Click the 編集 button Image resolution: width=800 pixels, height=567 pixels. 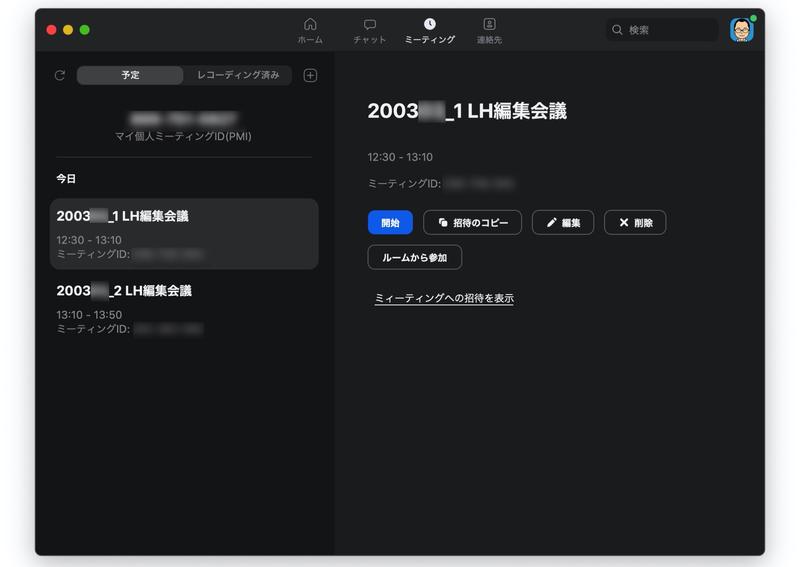[x=563, y=223]
